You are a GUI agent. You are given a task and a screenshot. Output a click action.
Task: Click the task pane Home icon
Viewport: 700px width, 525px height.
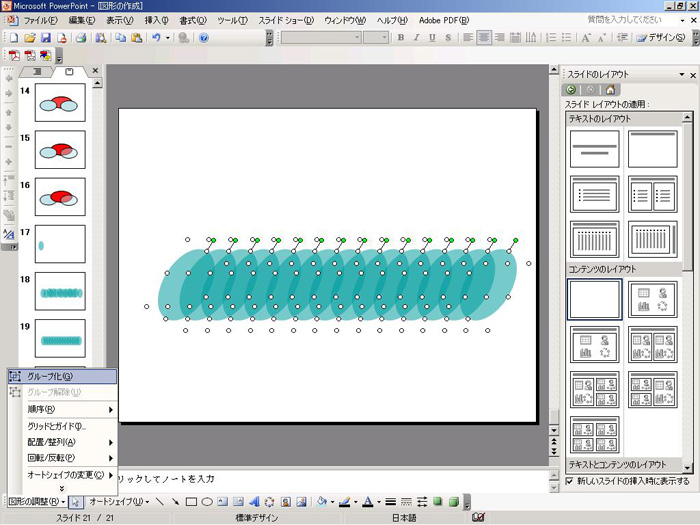click(x=610, y=90)
